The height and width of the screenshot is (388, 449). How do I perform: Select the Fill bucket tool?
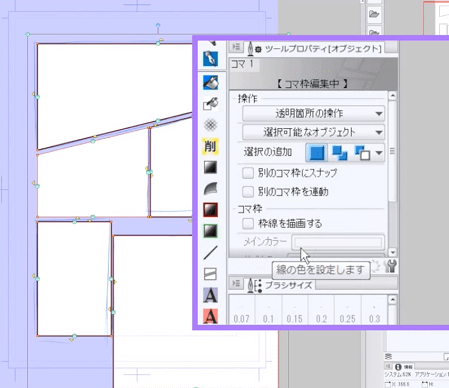coord(210,82)
